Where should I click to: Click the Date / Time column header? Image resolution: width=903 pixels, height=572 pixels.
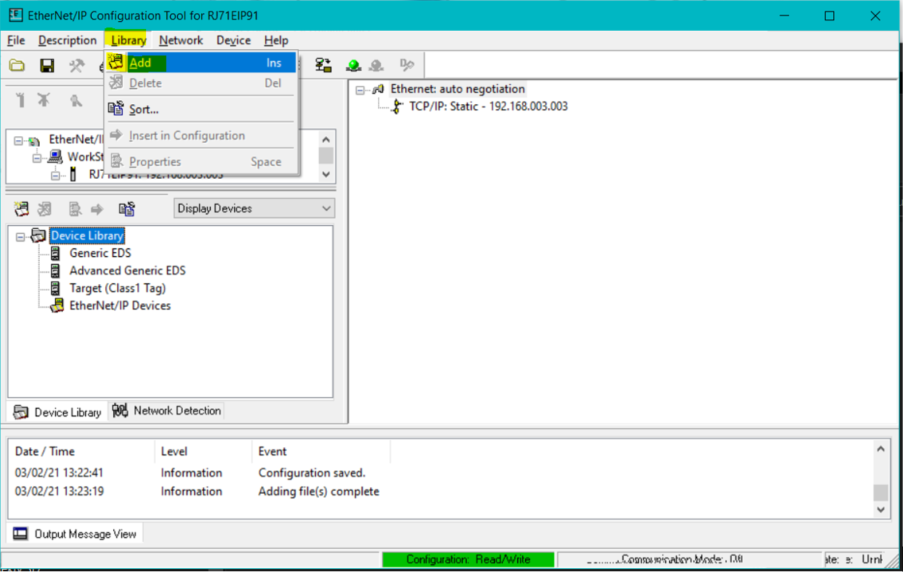pyautogui.click(x=81, y=451)
